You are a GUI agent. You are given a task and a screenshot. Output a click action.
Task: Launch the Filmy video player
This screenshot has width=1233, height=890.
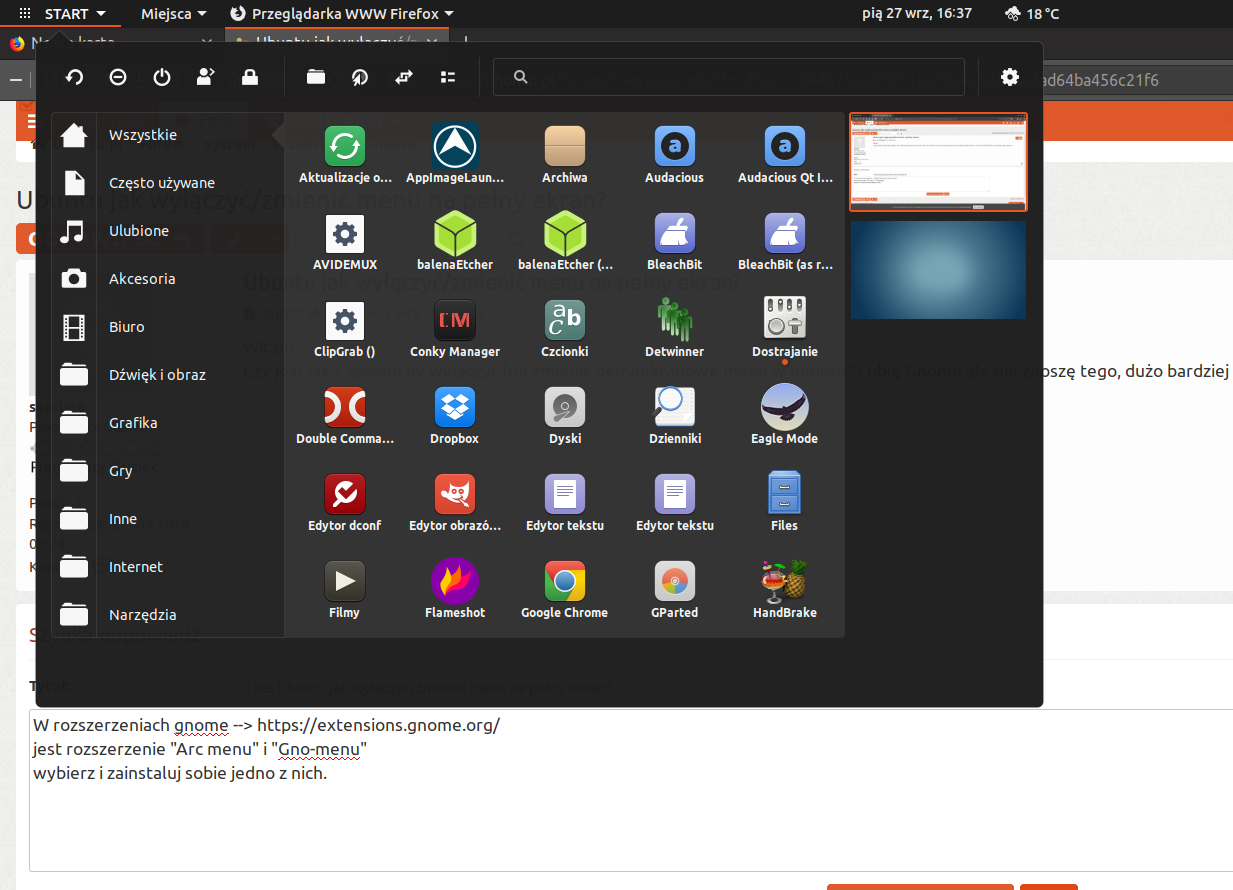point(345,589)
